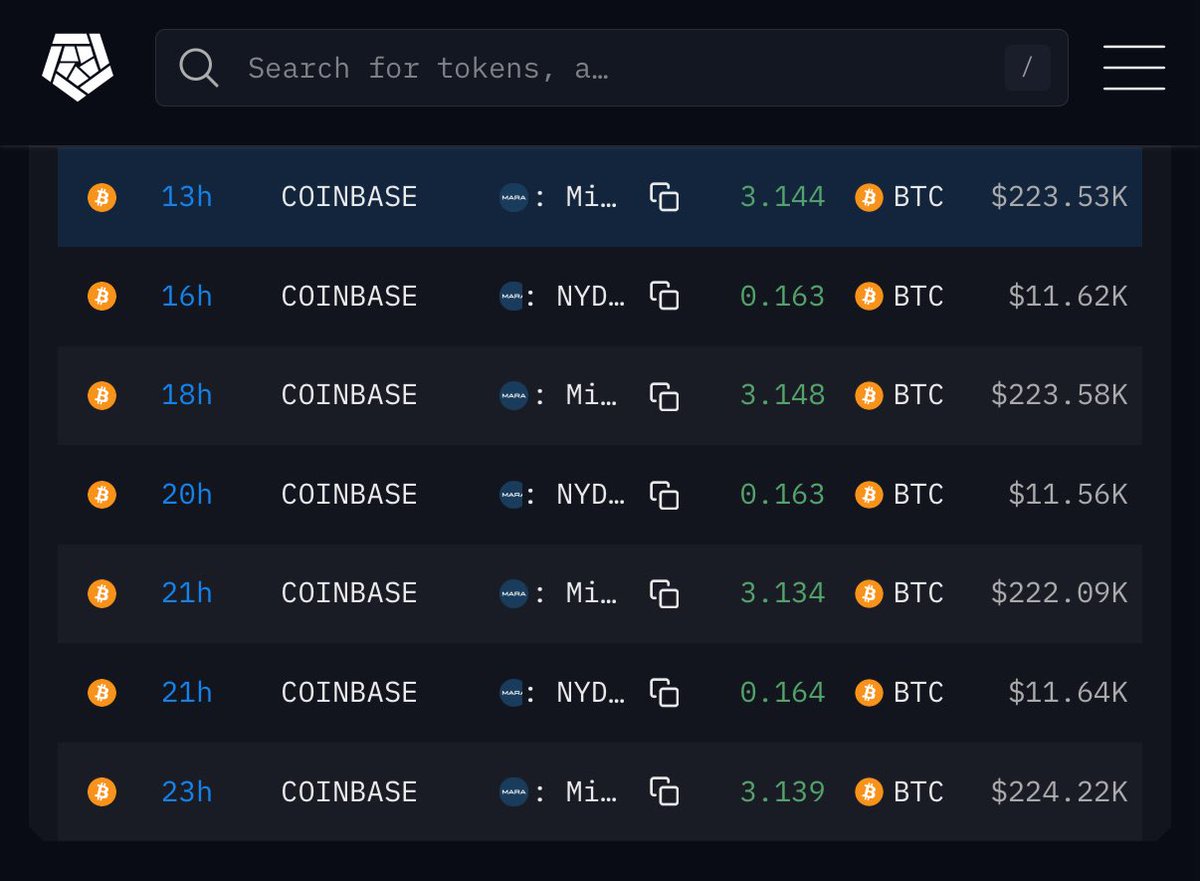Copy address in the 23h row

point(664,792)
